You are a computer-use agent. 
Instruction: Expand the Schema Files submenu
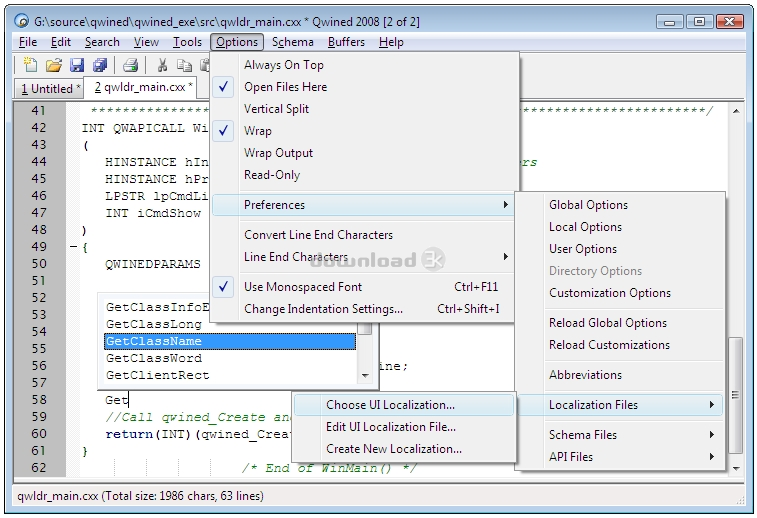click(620, 435)
